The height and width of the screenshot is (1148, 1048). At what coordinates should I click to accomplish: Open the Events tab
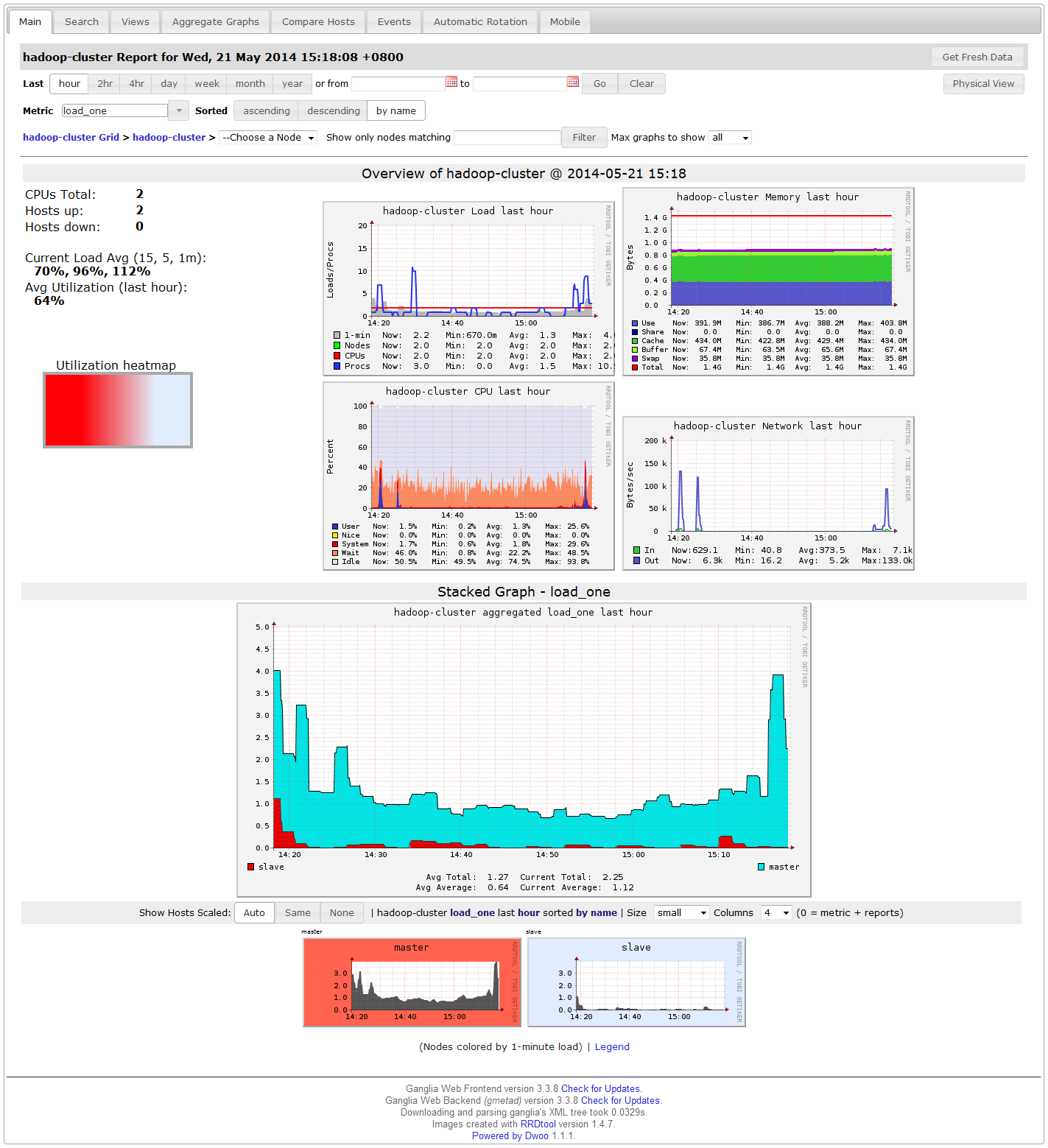click(x=394, y=22)
